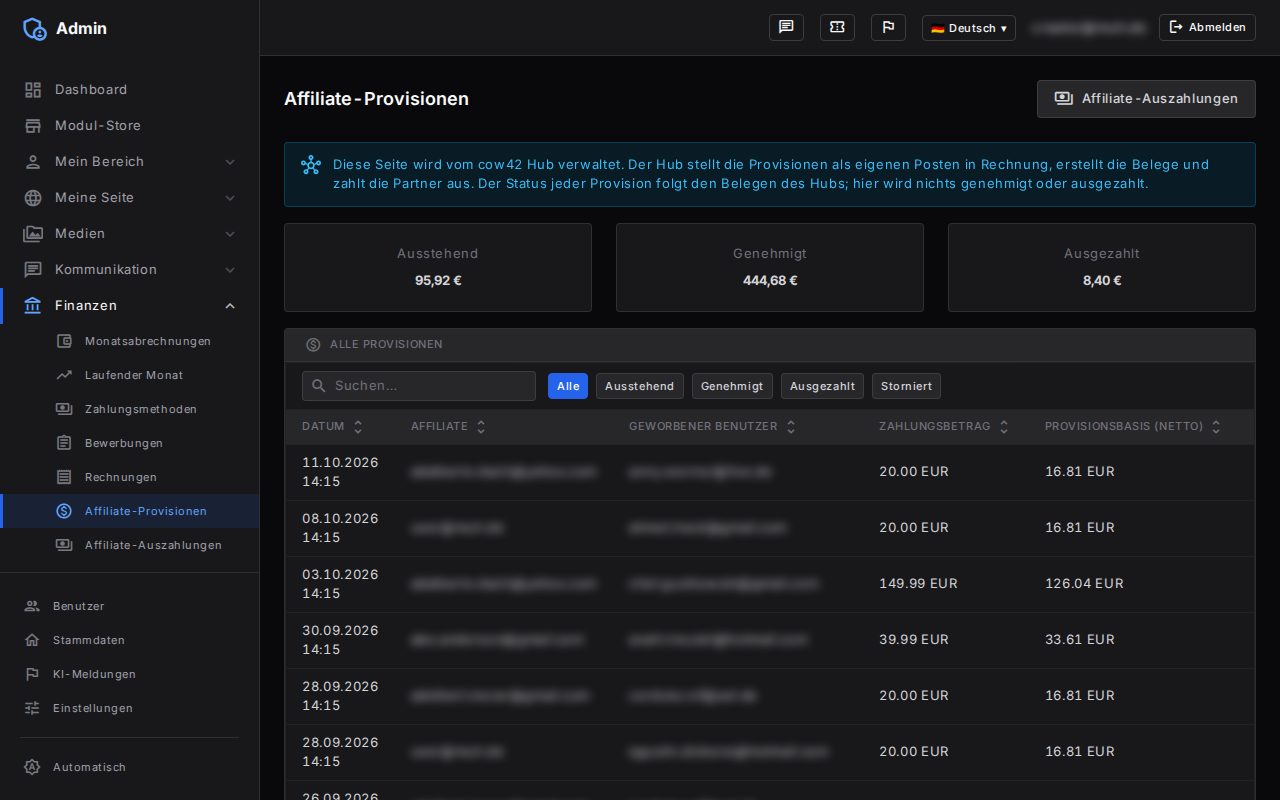
Task: Click the Ausstehend 95,92 € card
Action: point(438,267)
